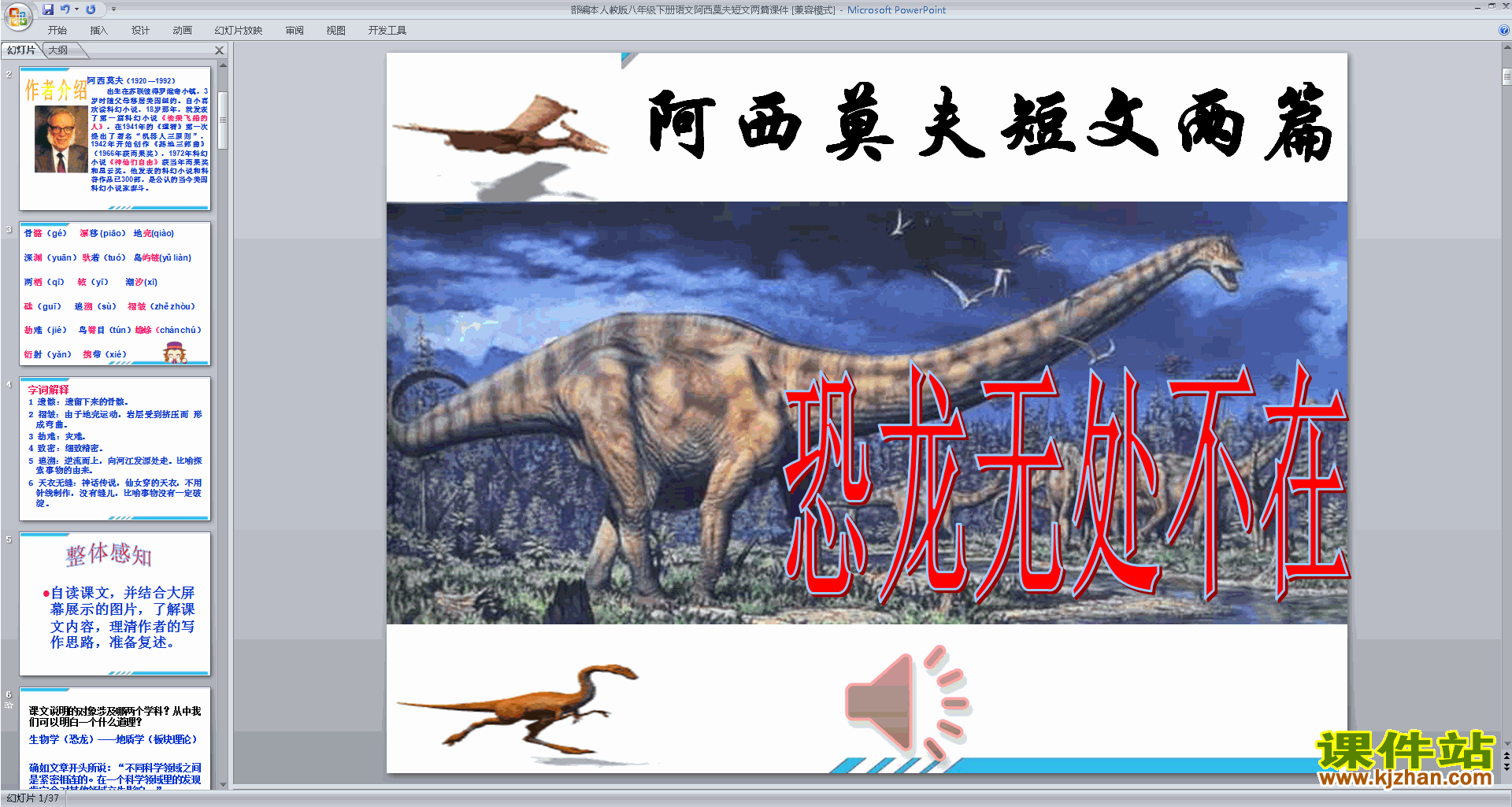Open the Office Button menu
This screenshot has height=807, width=1512.
click(x=17, y=15)
